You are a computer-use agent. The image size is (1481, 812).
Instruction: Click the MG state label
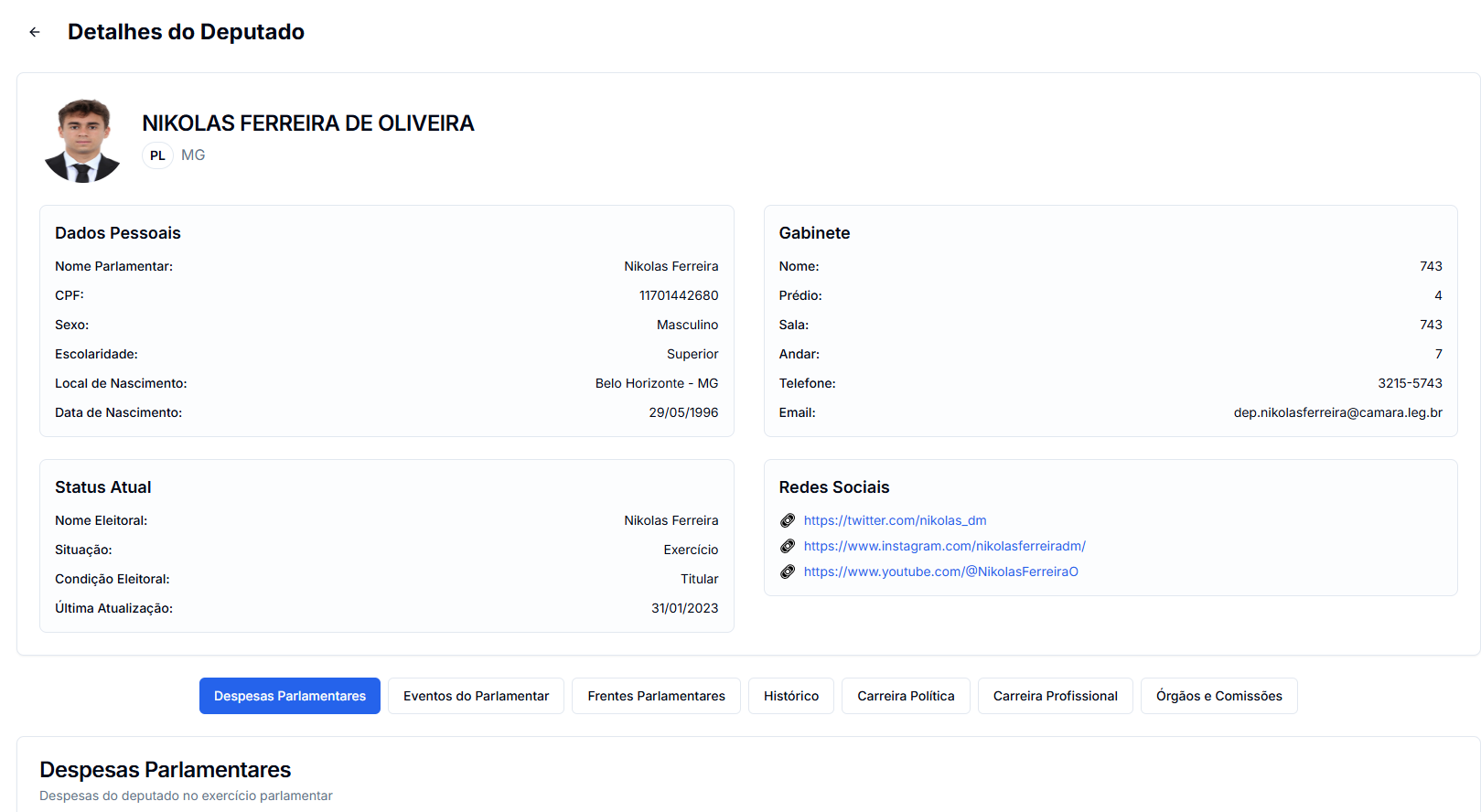(x=193, y=155)
